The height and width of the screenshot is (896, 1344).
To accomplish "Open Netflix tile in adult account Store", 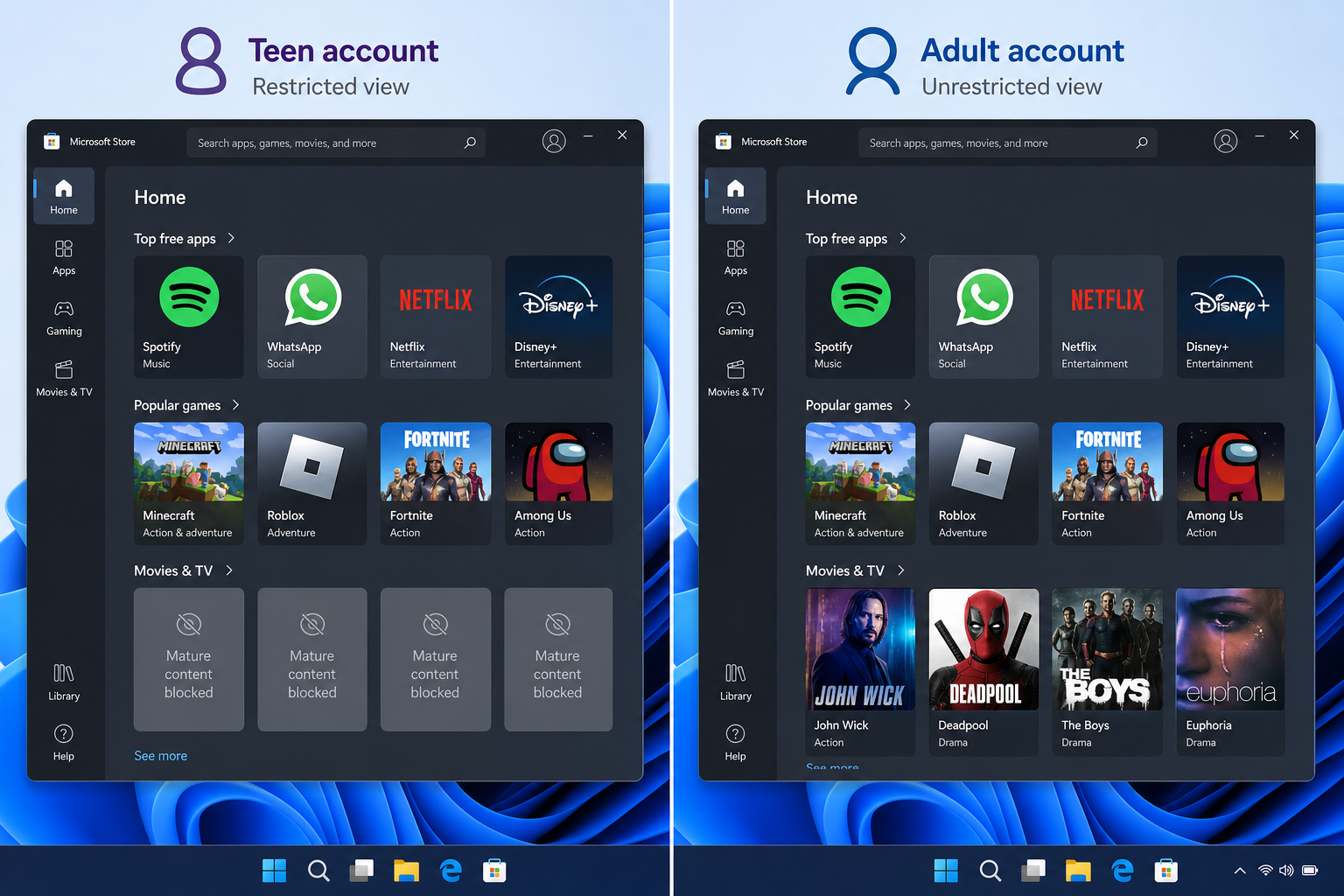I will tap(1107, 317).
